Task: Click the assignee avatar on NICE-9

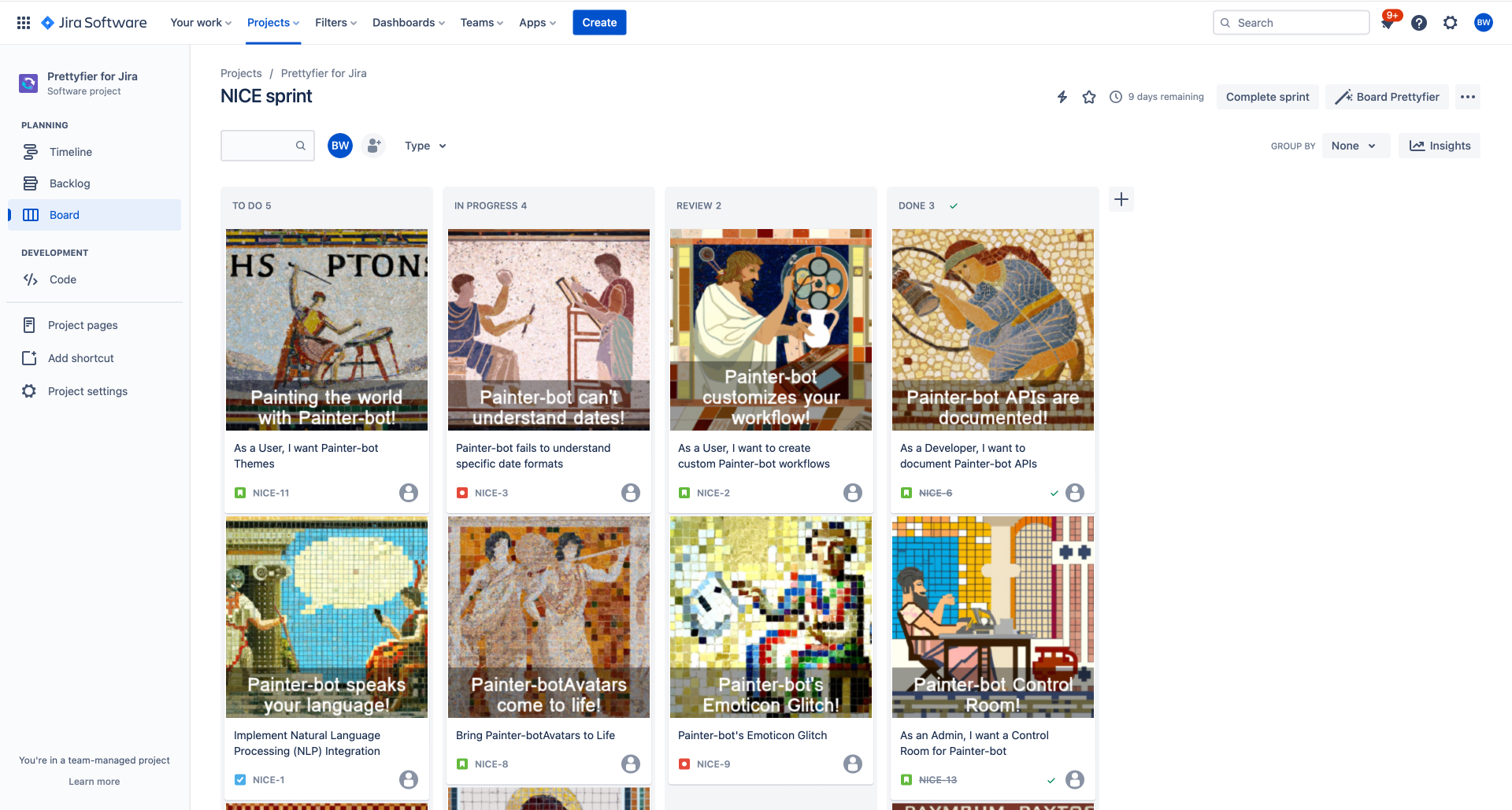Action: coord(853,764)
